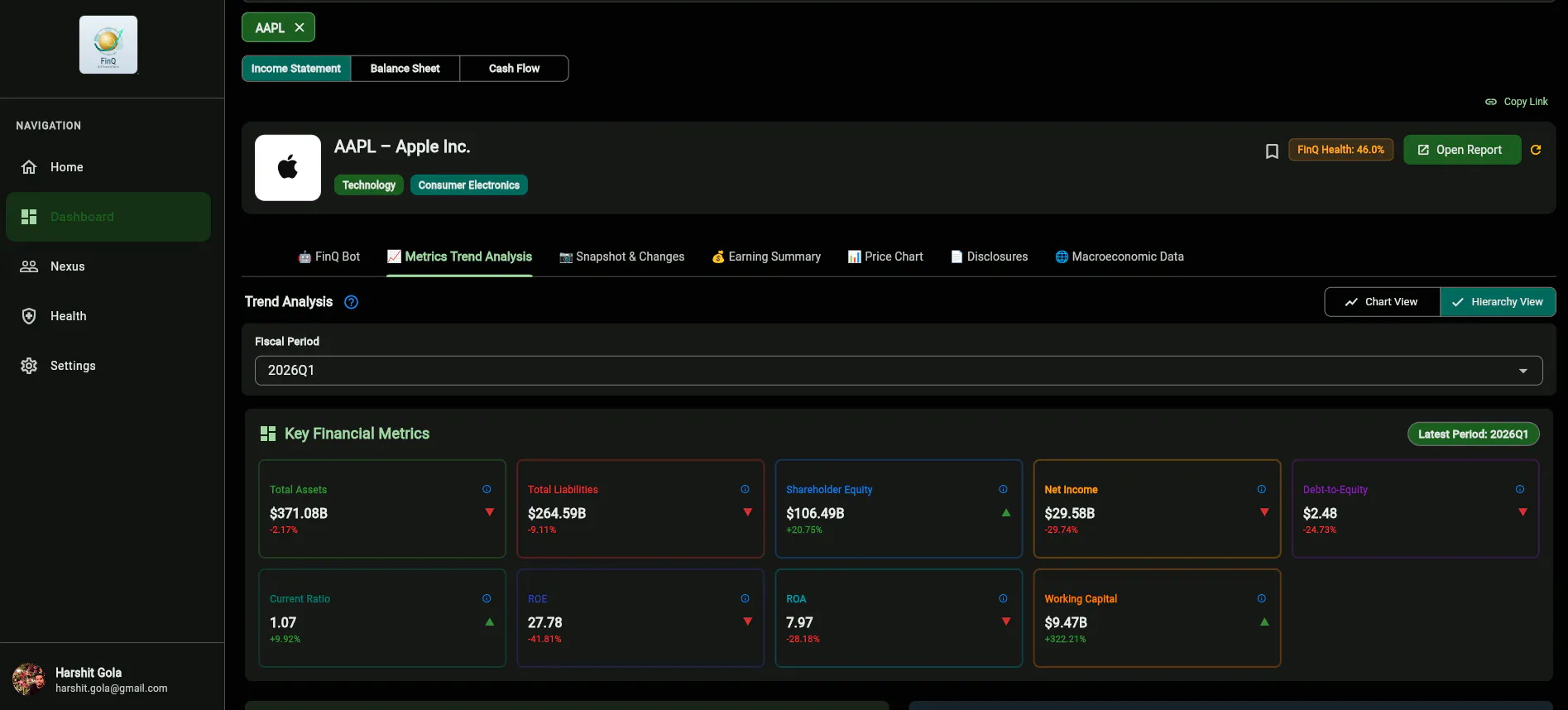Viewport: 1568px width, 710px height.
Task: Click the $29.58B Net Income value
Action: [1070, 513]
